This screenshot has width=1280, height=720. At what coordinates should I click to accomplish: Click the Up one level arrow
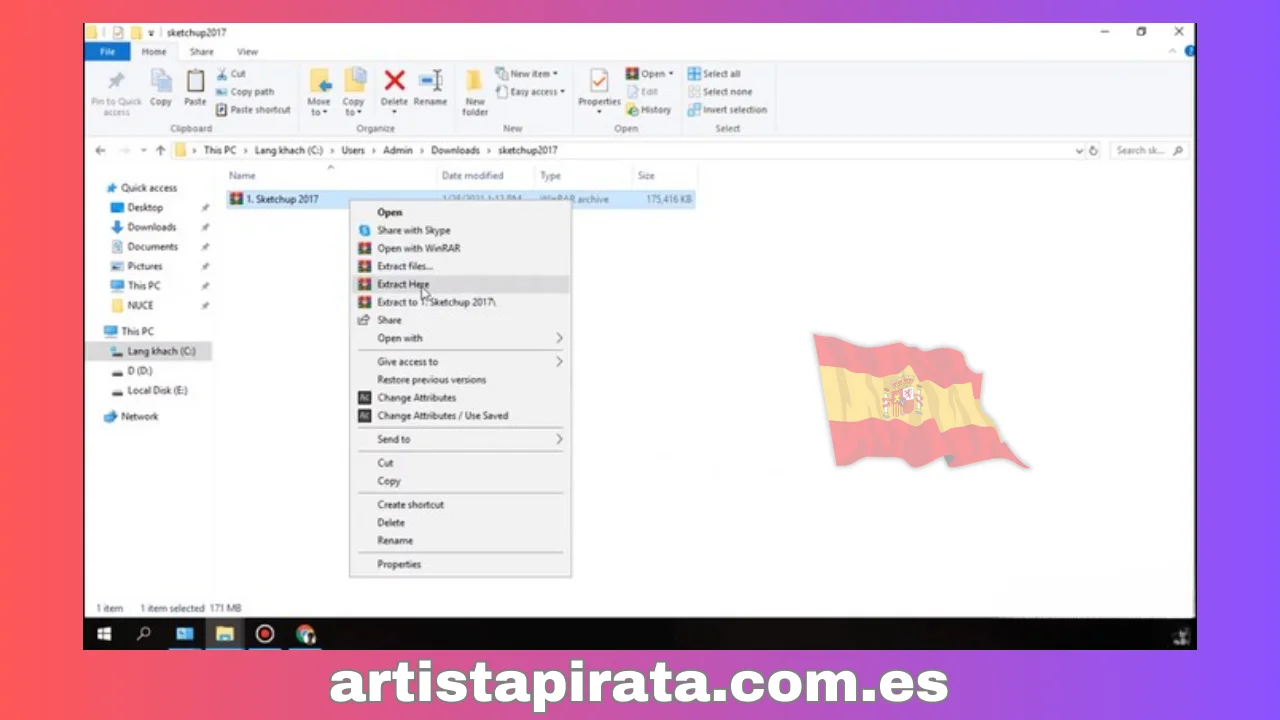tap(160, 151)
